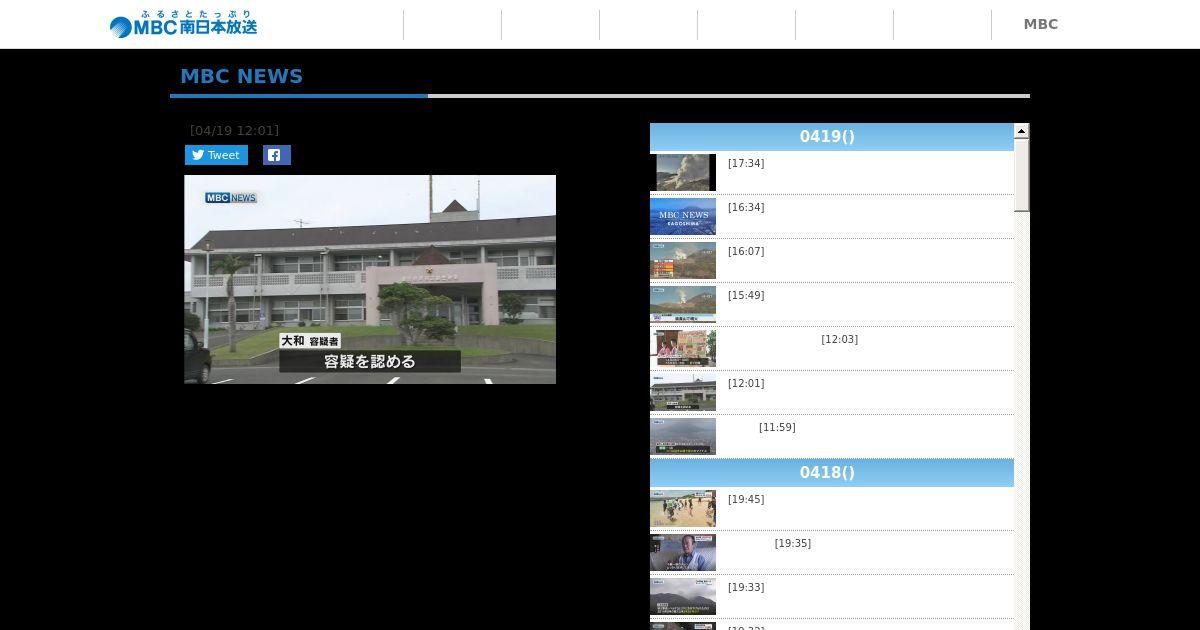Click the news list scrollbar thumb
1200x630 pixels.
click(x=1022, y=175)
